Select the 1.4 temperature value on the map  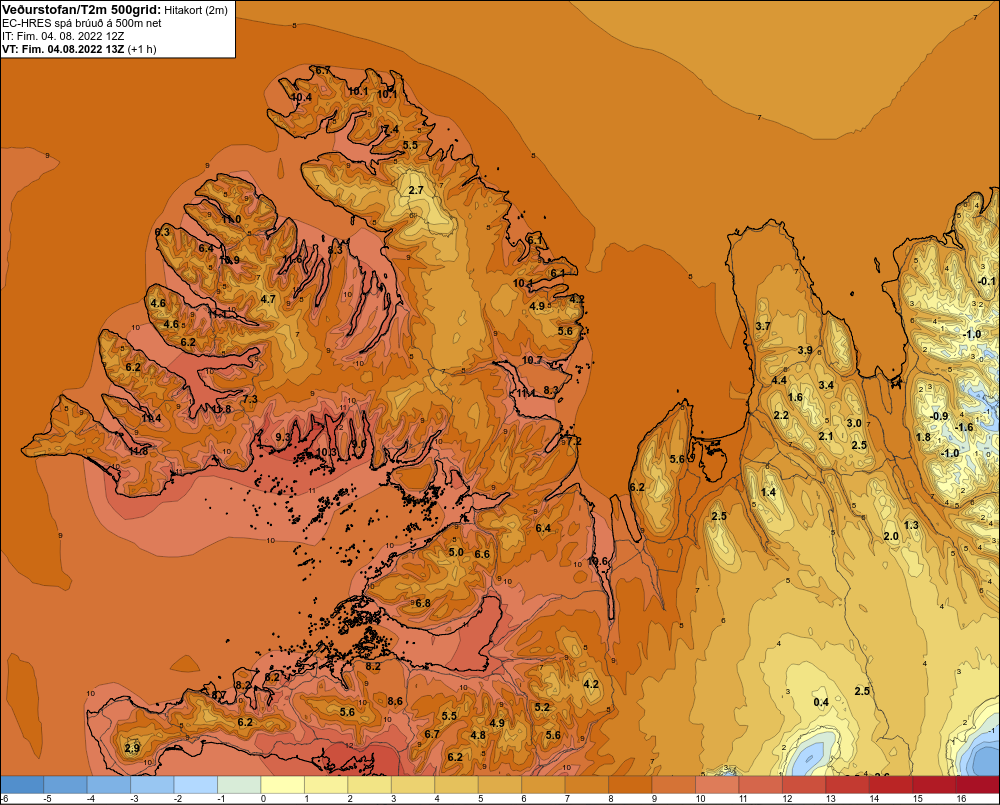768,492
